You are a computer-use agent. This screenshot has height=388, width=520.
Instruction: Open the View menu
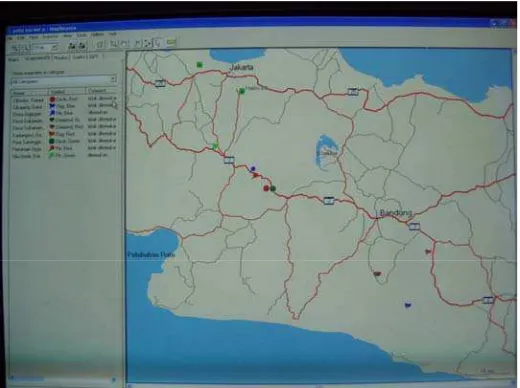68,35
